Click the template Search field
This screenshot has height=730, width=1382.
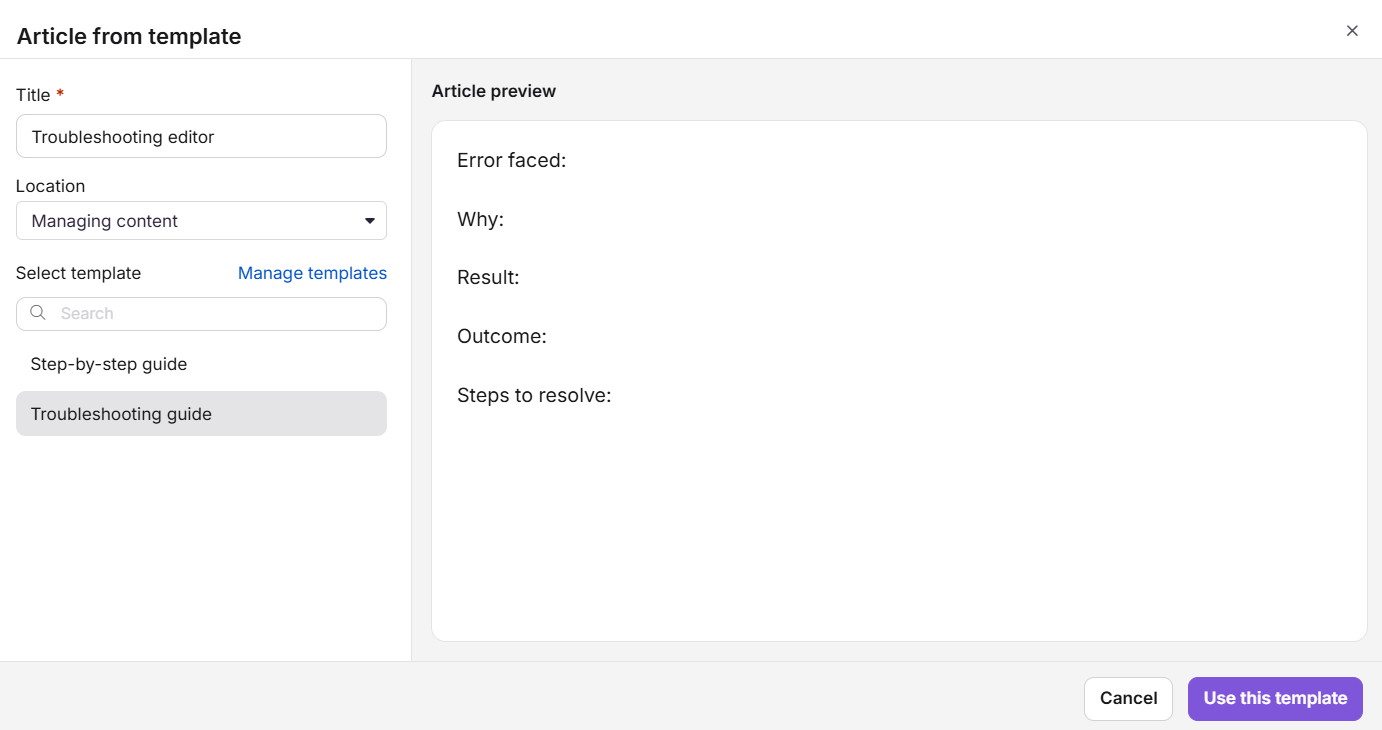(x=201, y=313)
